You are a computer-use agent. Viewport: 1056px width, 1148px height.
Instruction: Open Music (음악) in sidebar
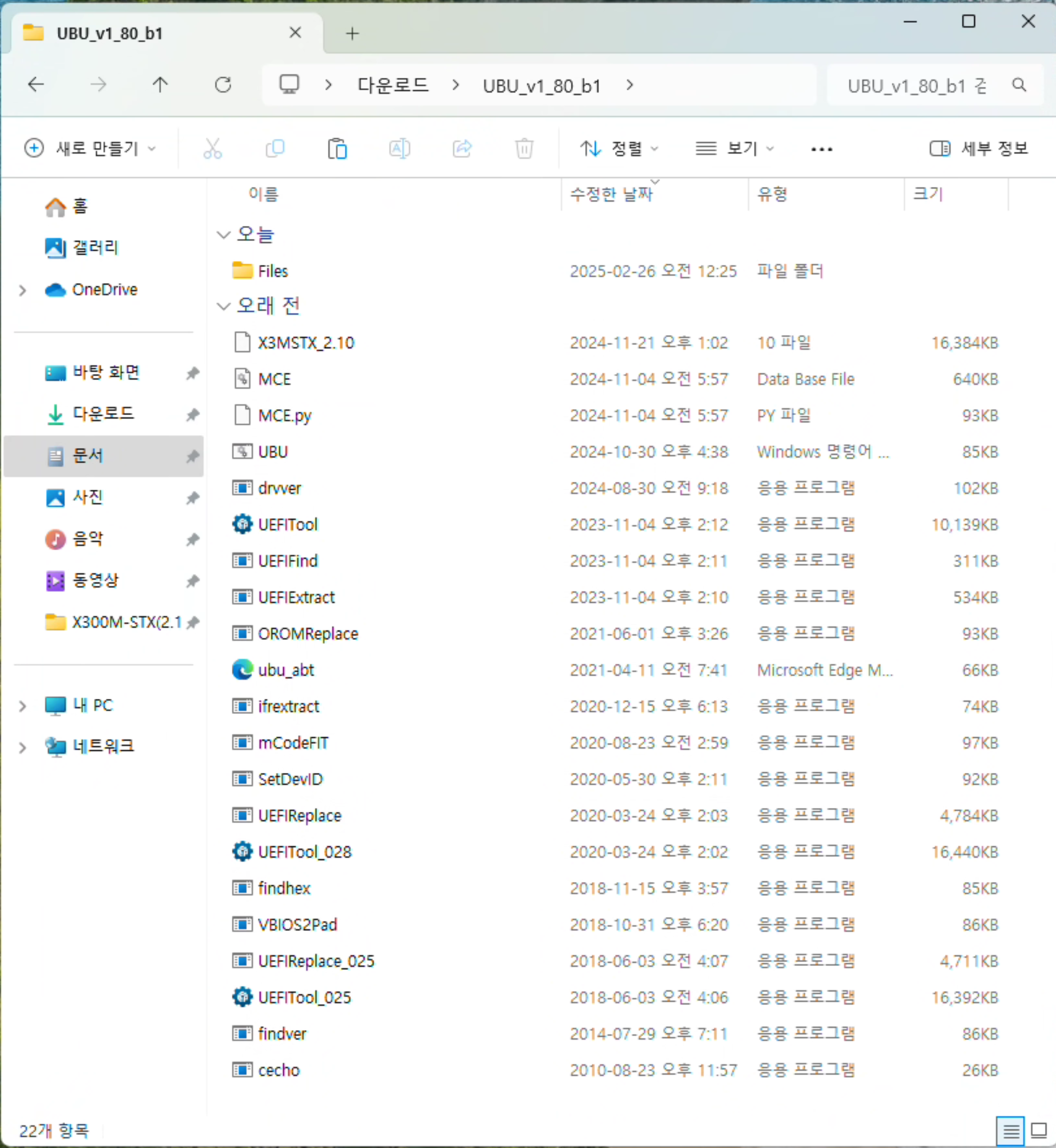click(73, 538)
